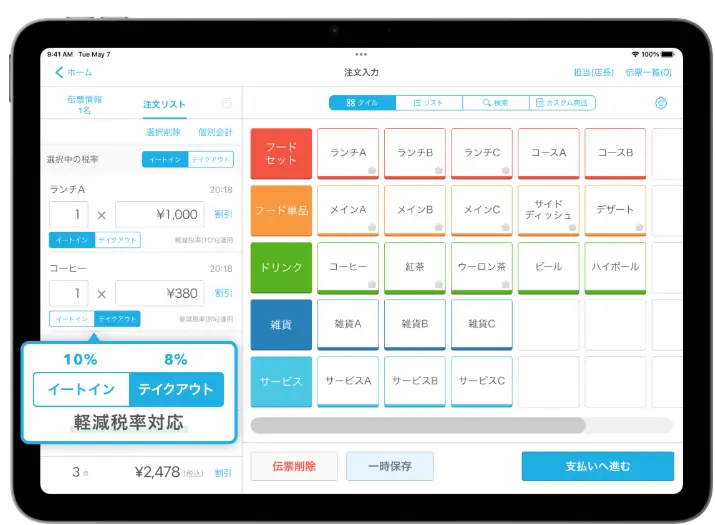Add ランチB tile
Screen dimensions: 715x525
[x=415, y=154]
